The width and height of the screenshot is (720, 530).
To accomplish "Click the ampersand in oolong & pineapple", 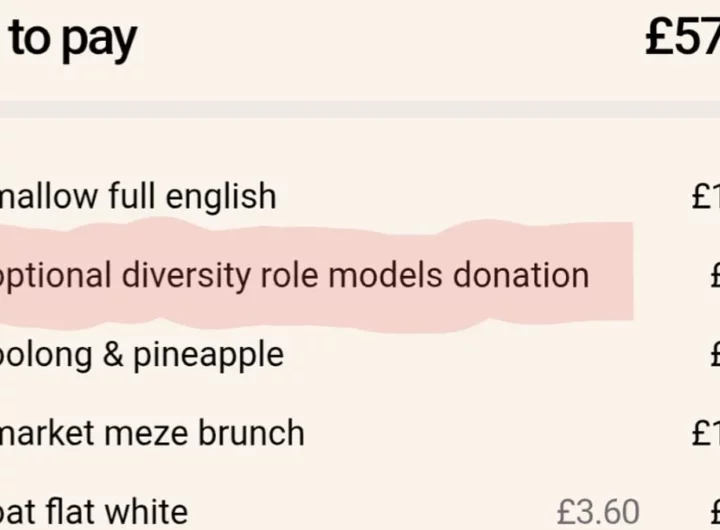I will point(113,354).
